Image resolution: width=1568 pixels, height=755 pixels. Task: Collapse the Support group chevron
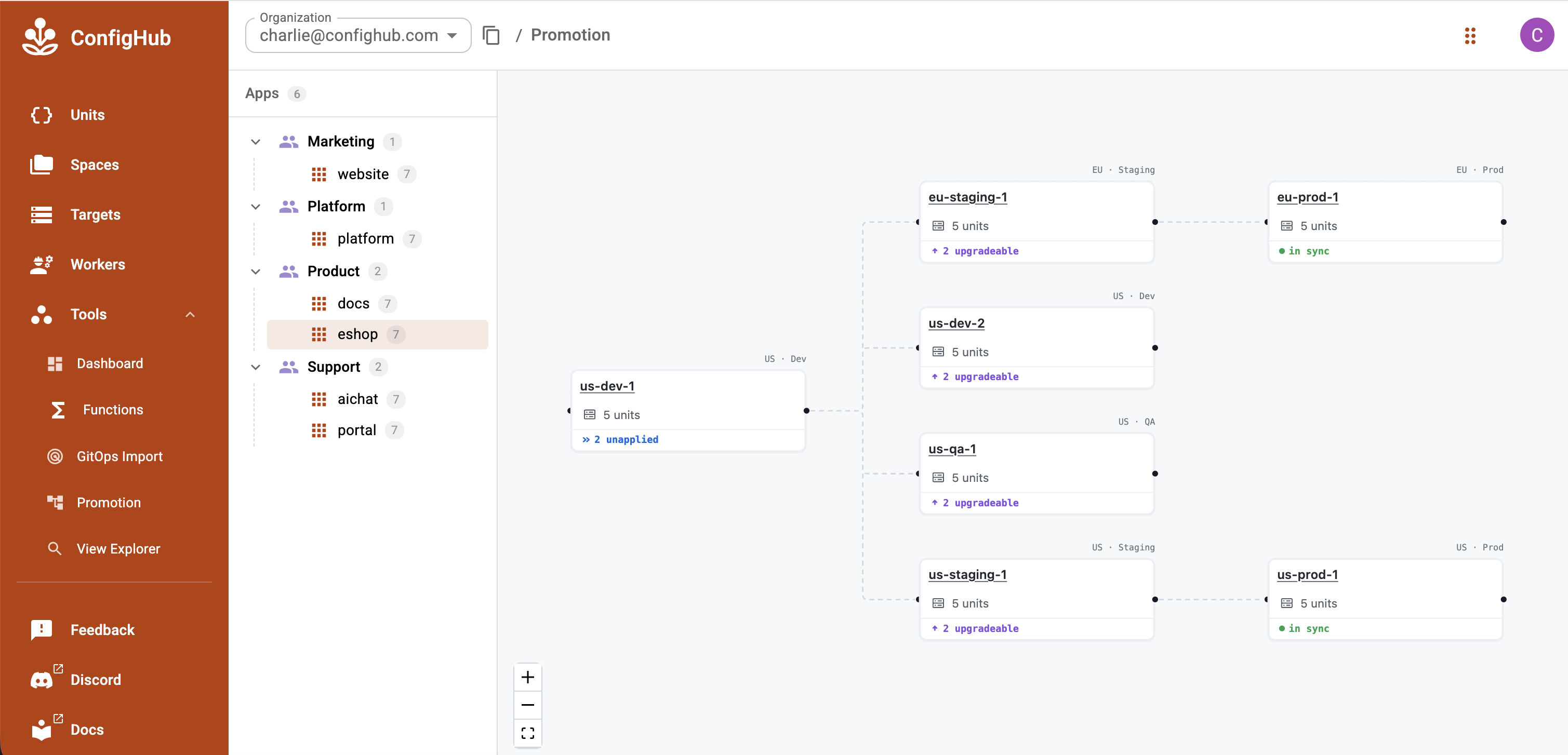pyautogui.click(x=256, y=367)
